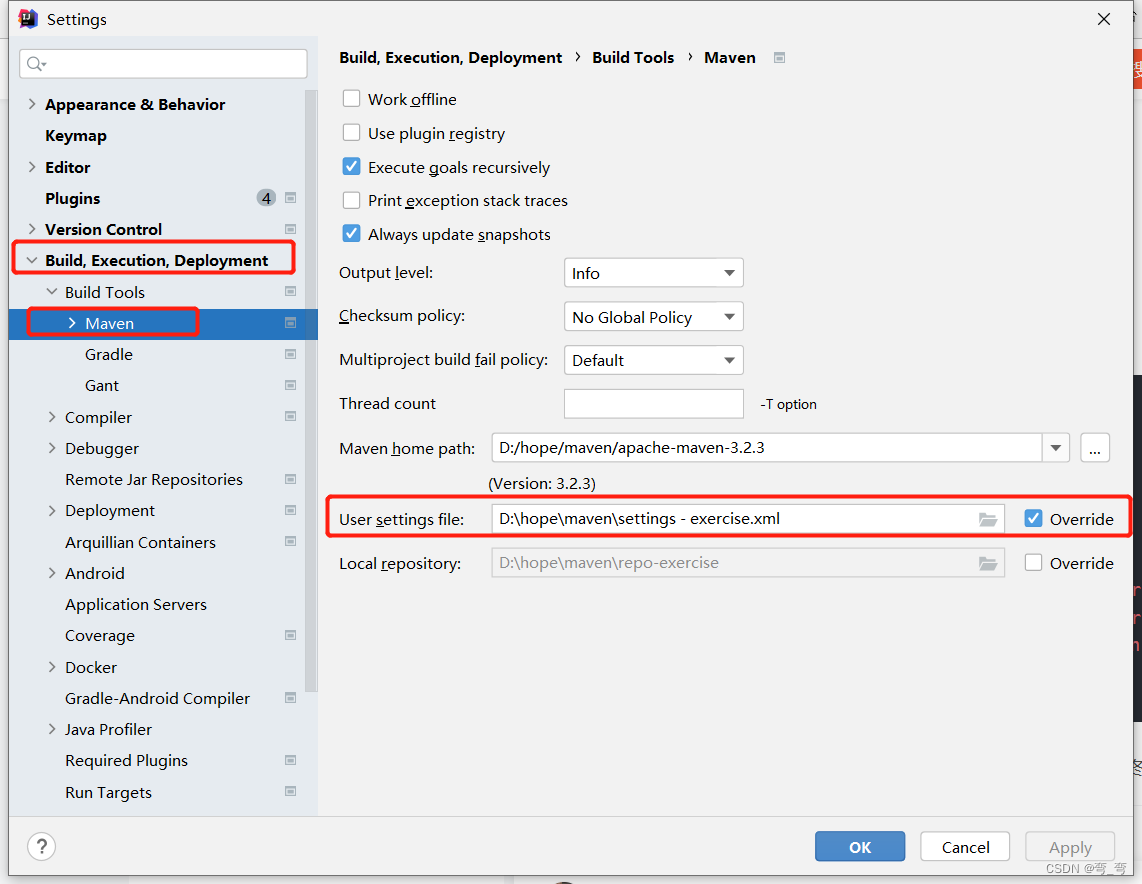
Task: Click project-level icon next to Gradle-Android Compiler
Action: [291, 698]
